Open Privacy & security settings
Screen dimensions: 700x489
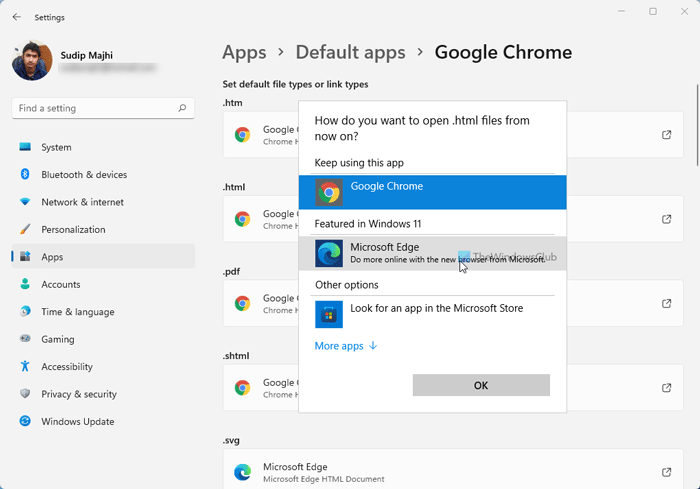(79, 394)
